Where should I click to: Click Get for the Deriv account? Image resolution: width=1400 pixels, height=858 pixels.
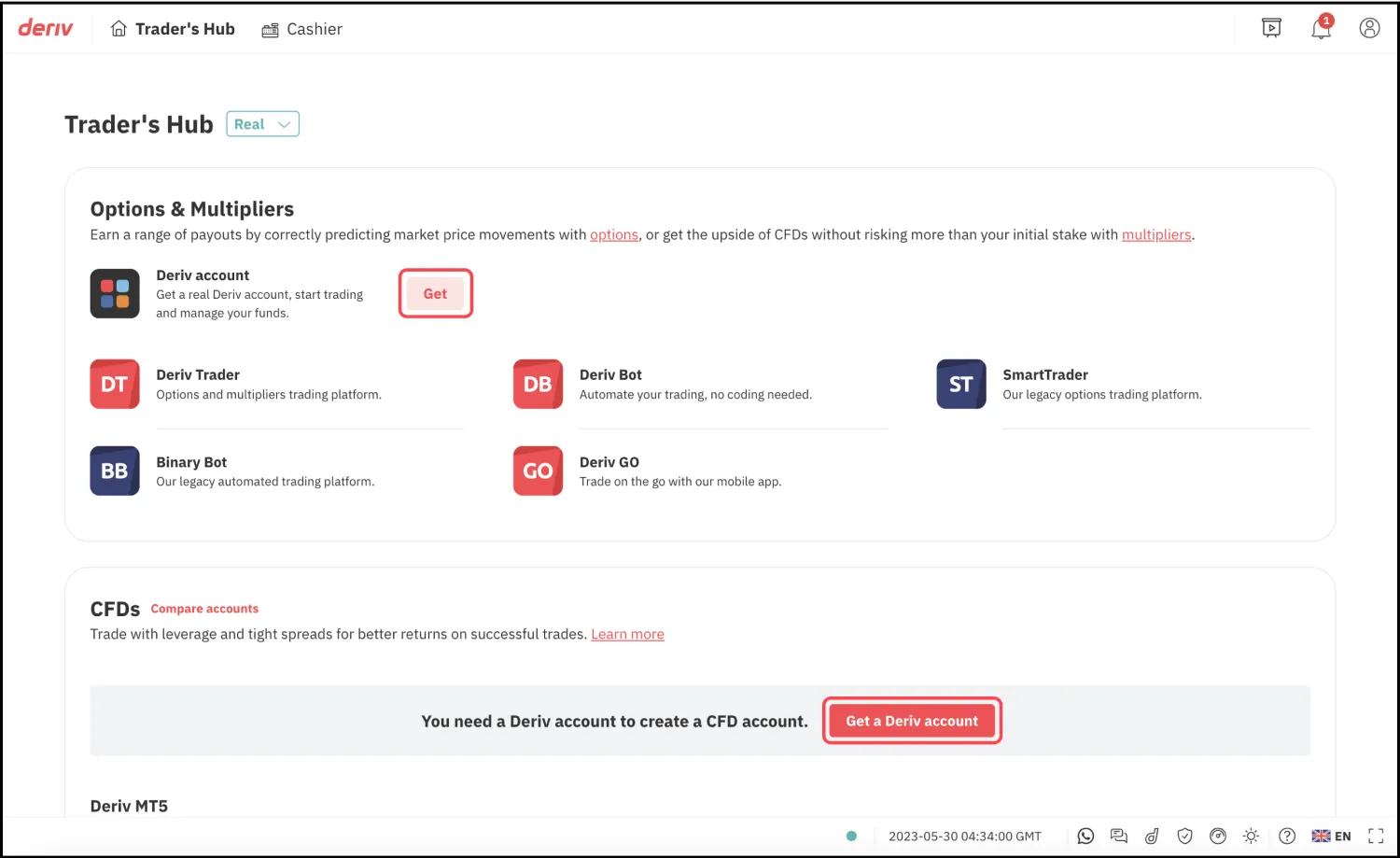(x=436, y=293)
